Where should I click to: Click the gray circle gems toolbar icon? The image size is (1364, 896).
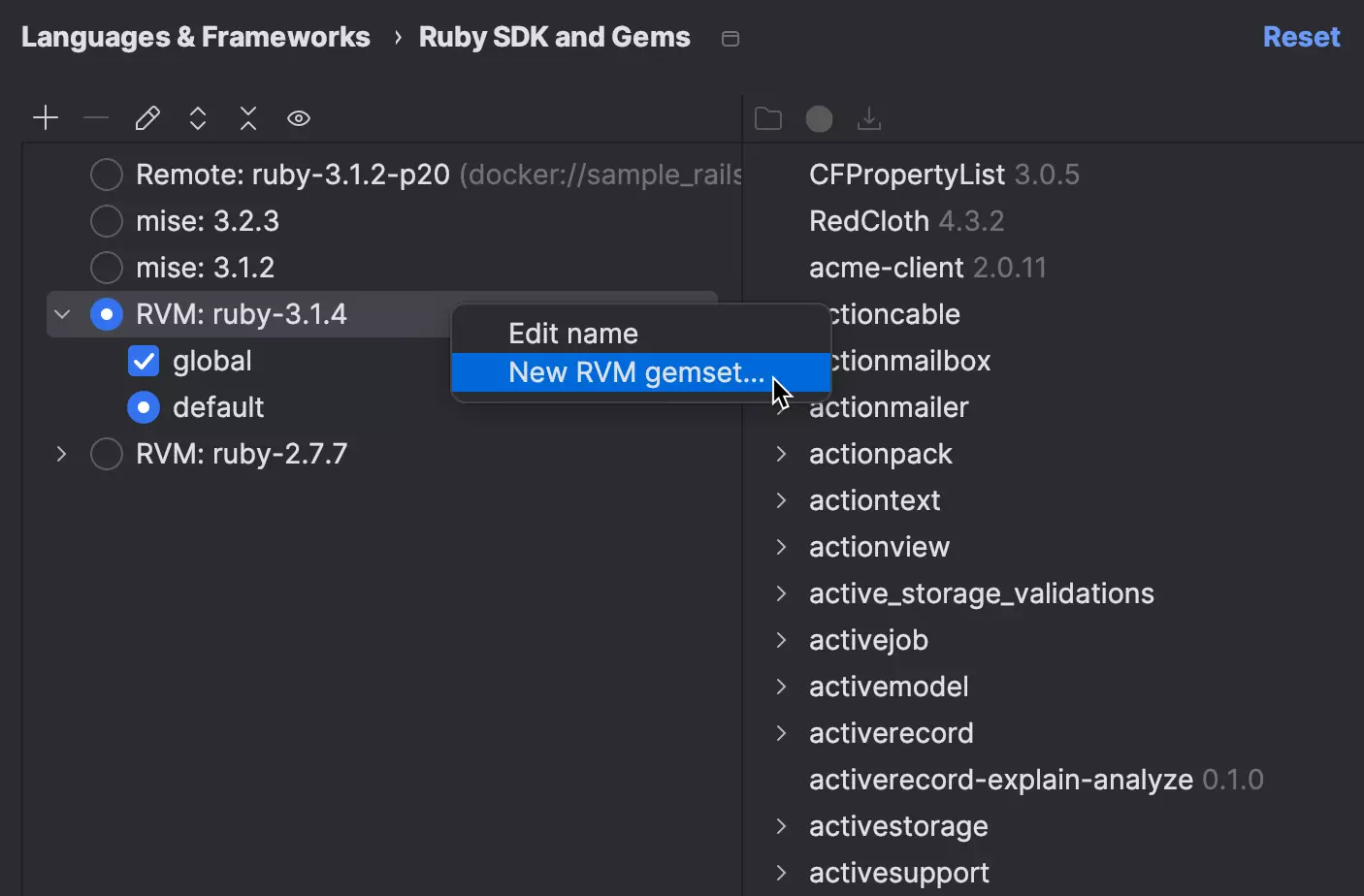(x=819, y=118)
